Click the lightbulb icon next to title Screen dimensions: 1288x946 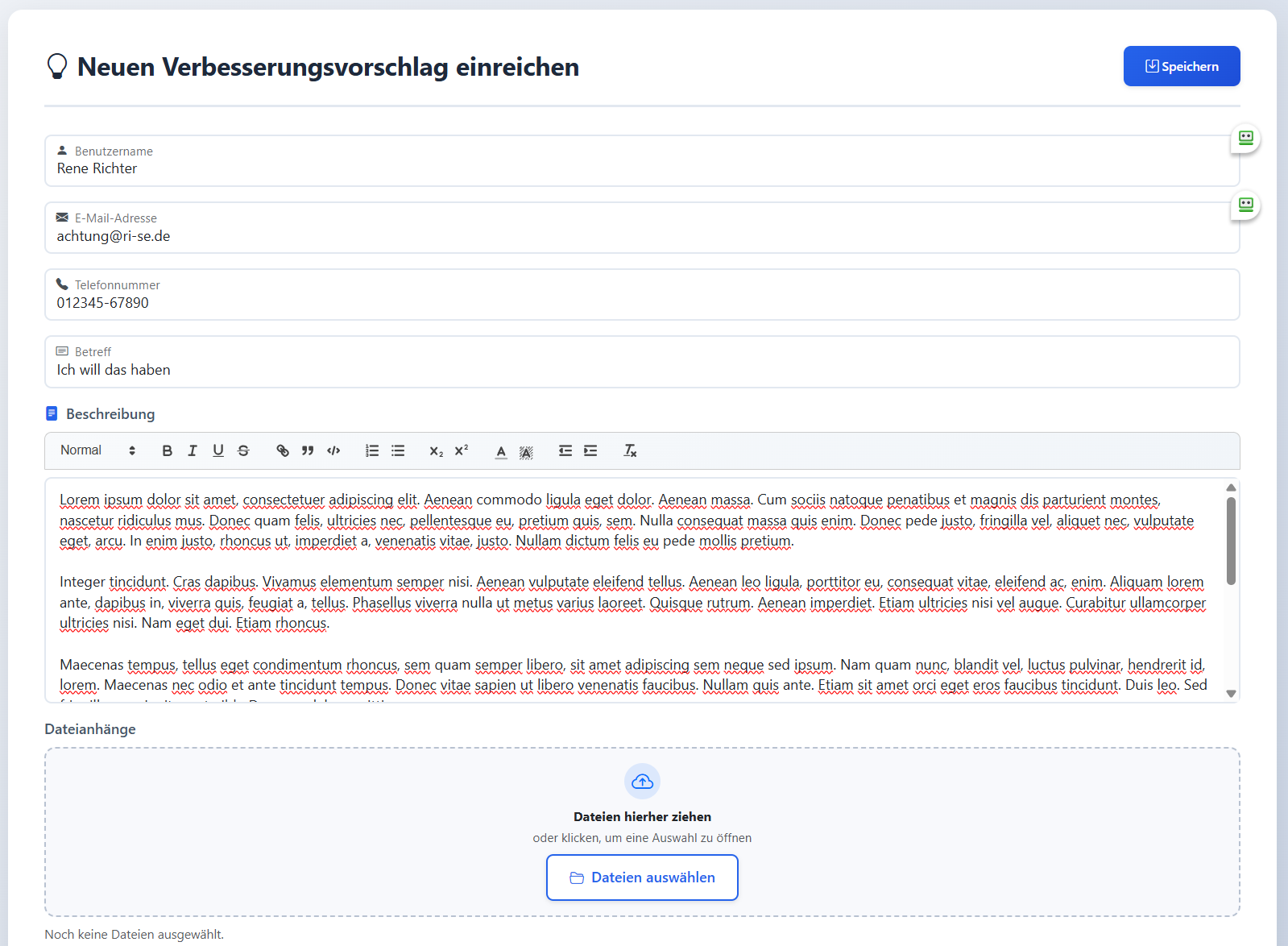click(x=57, y=66)
